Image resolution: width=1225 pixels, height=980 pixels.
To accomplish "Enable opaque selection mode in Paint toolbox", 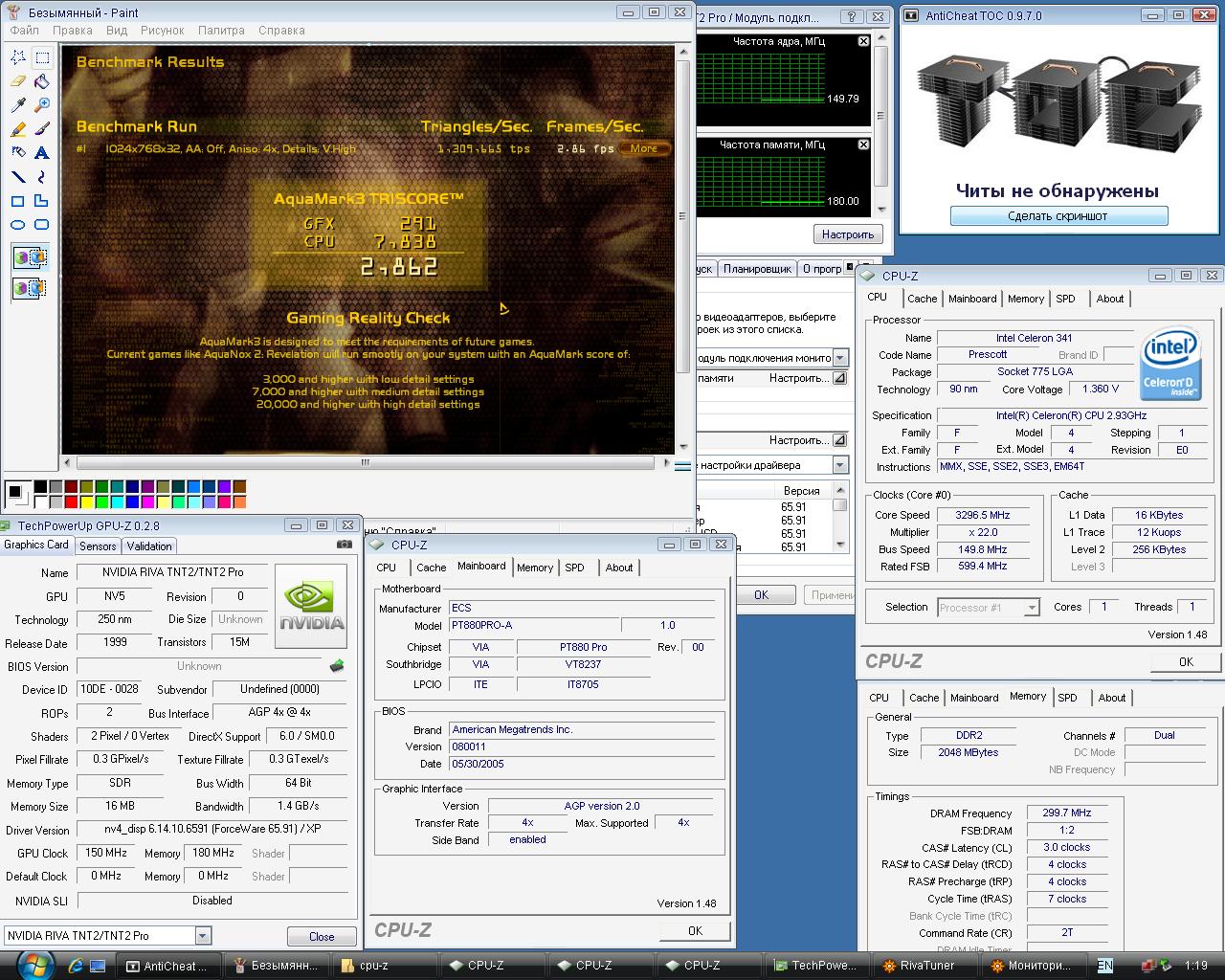I will point(30,257).
